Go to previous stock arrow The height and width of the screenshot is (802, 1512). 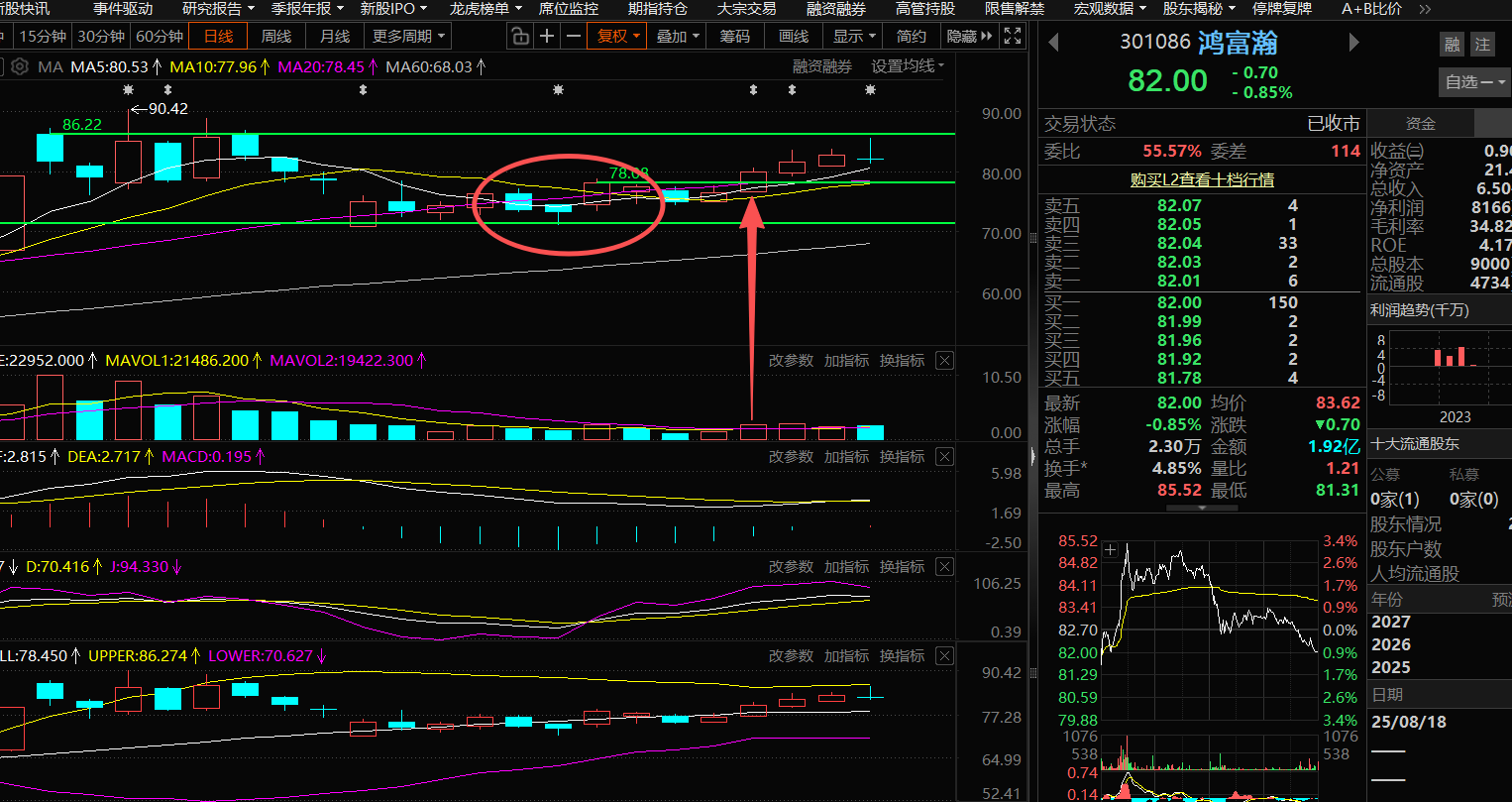[1053, 43]
